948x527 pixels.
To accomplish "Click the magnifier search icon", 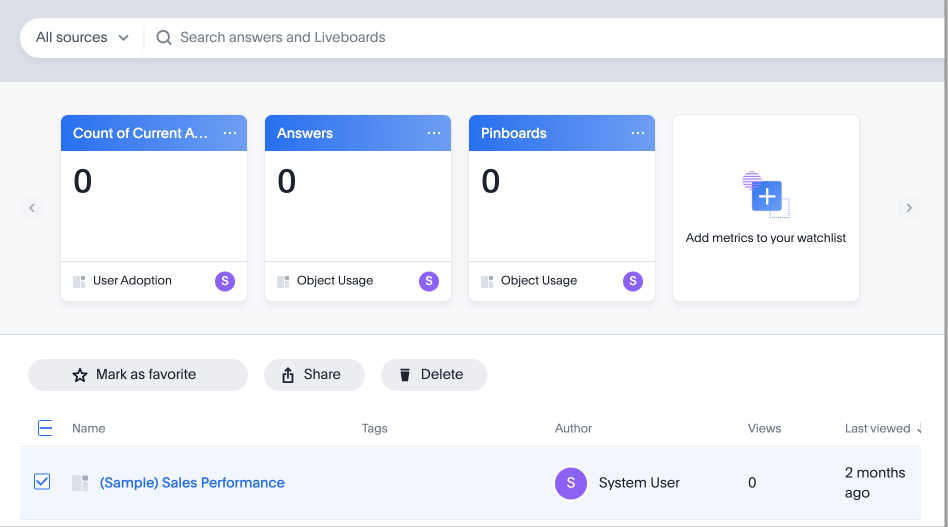I will [x=164, y=38].
